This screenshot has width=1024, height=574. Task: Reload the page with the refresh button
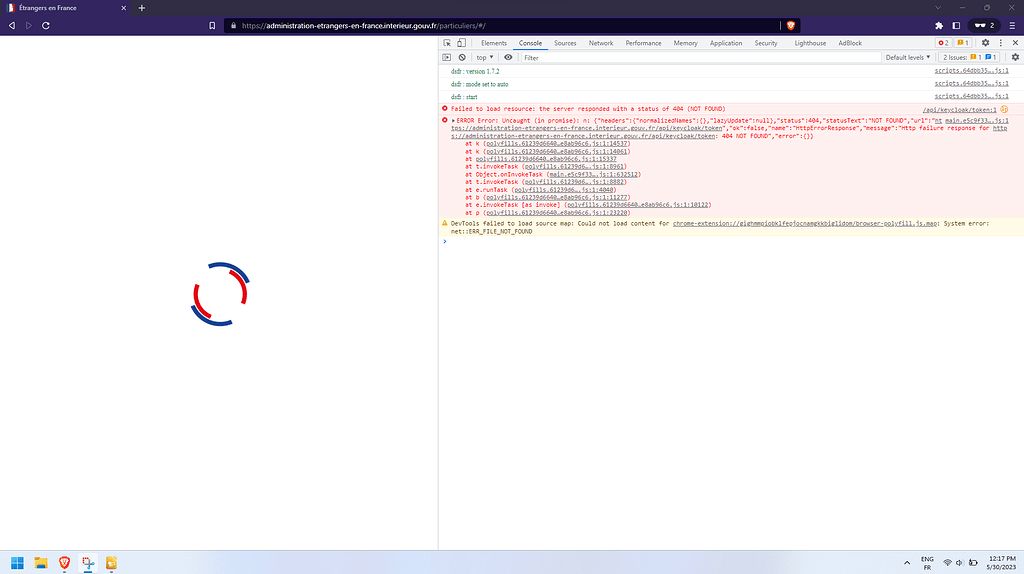46,25
